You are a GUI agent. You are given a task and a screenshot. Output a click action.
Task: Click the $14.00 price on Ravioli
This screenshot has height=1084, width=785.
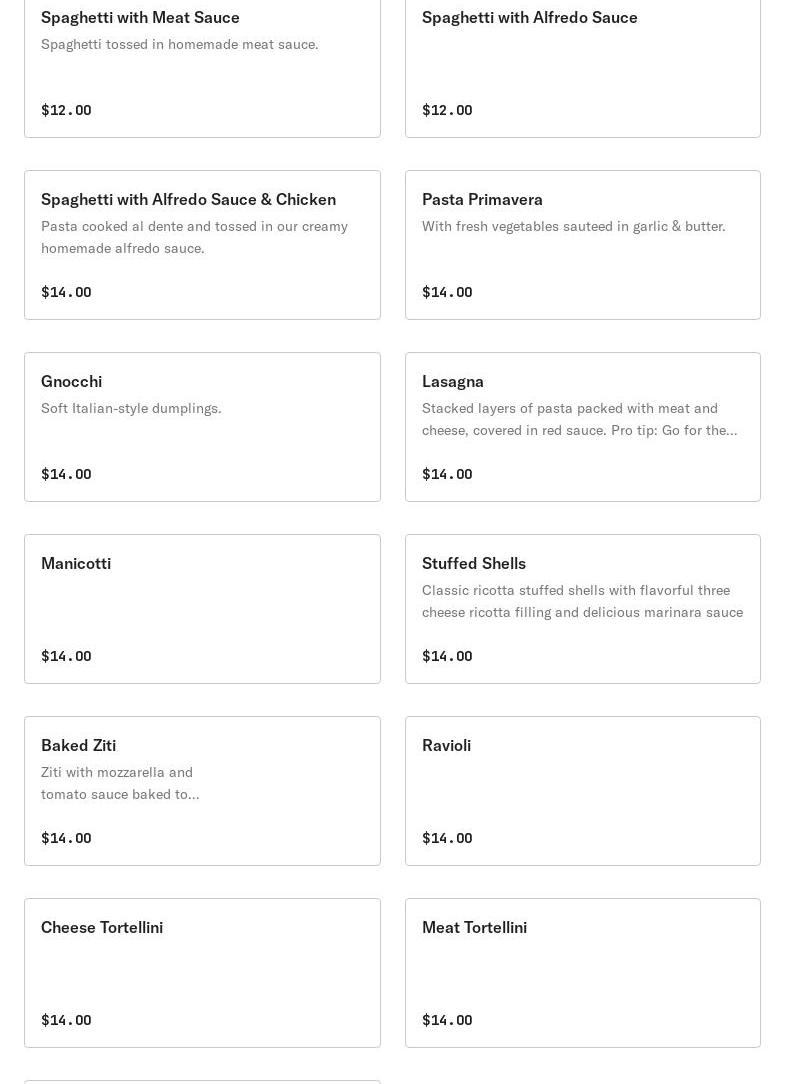[447, 838]
